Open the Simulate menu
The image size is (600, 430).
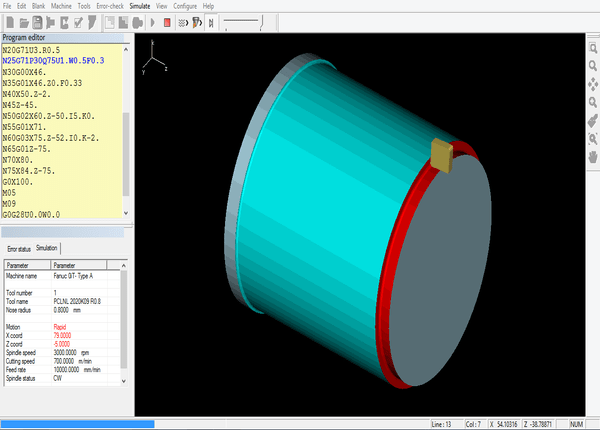(140, 6)
